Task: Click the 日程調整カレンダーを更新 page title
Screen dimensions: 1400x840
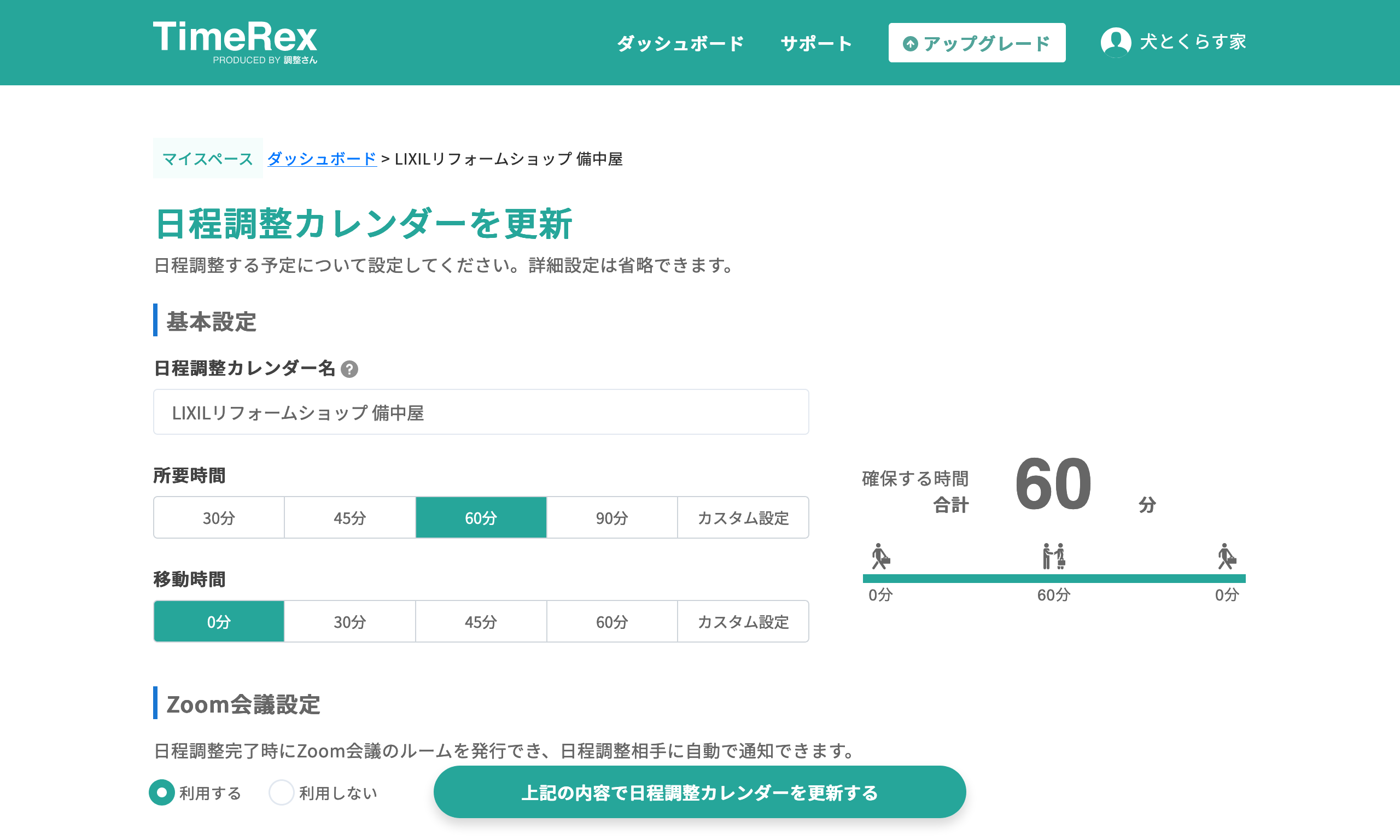Action: (x=363, y=224)
